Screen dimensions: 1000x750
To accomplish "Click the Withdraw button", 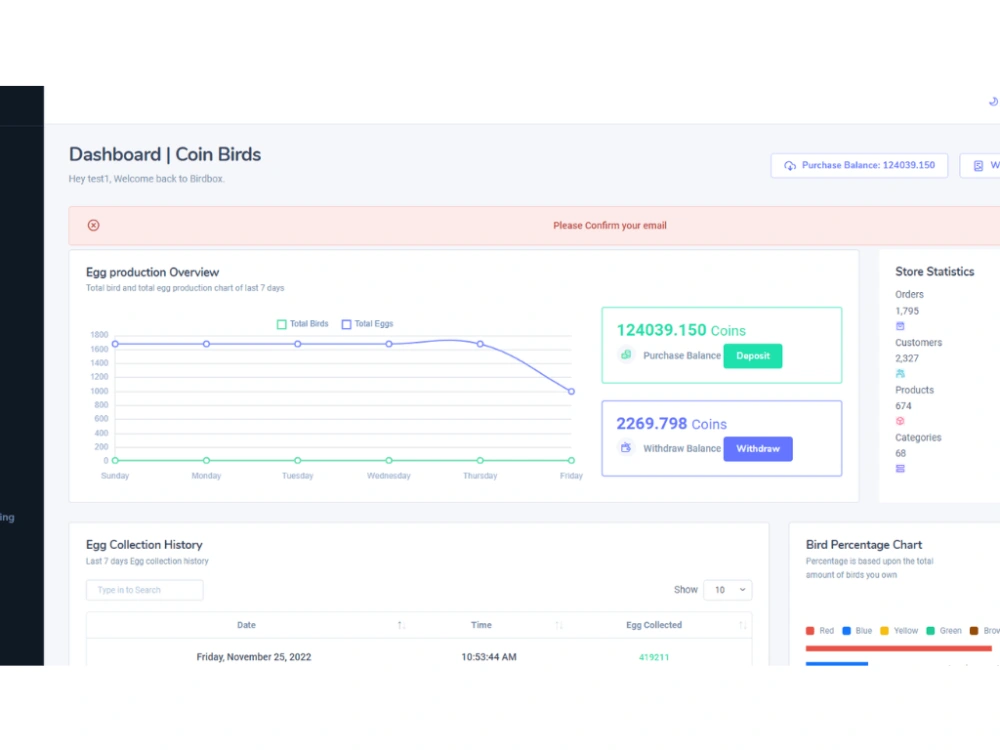I will 758,449.
